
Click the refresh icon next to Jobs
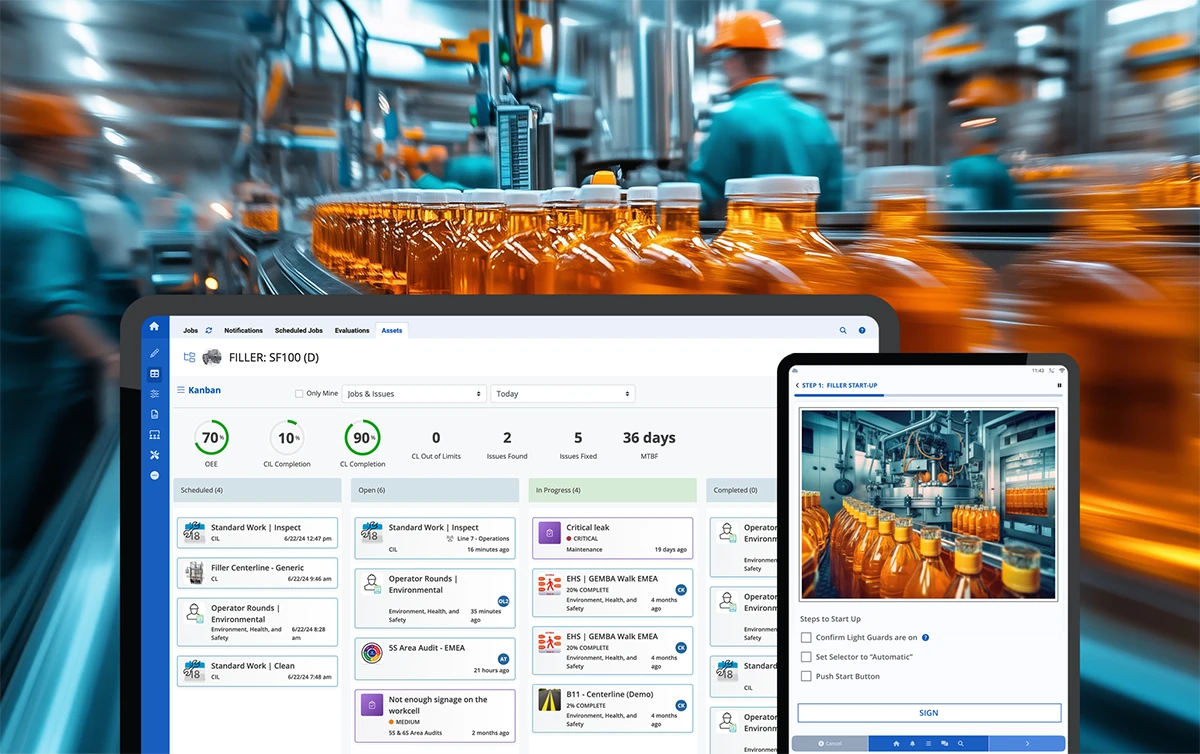(x=209, y=330)
